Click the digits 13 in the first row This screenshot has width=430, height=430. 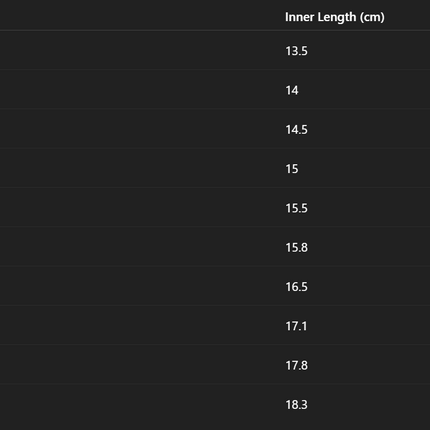[x=291, y=51]
